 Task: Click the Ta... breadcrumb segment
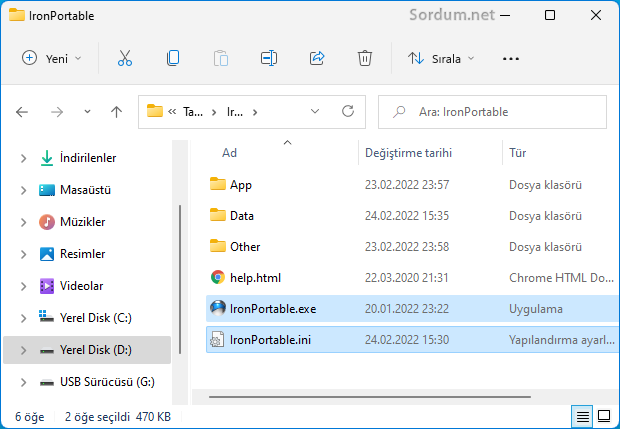pyautogui.click(x=193, y=112)
